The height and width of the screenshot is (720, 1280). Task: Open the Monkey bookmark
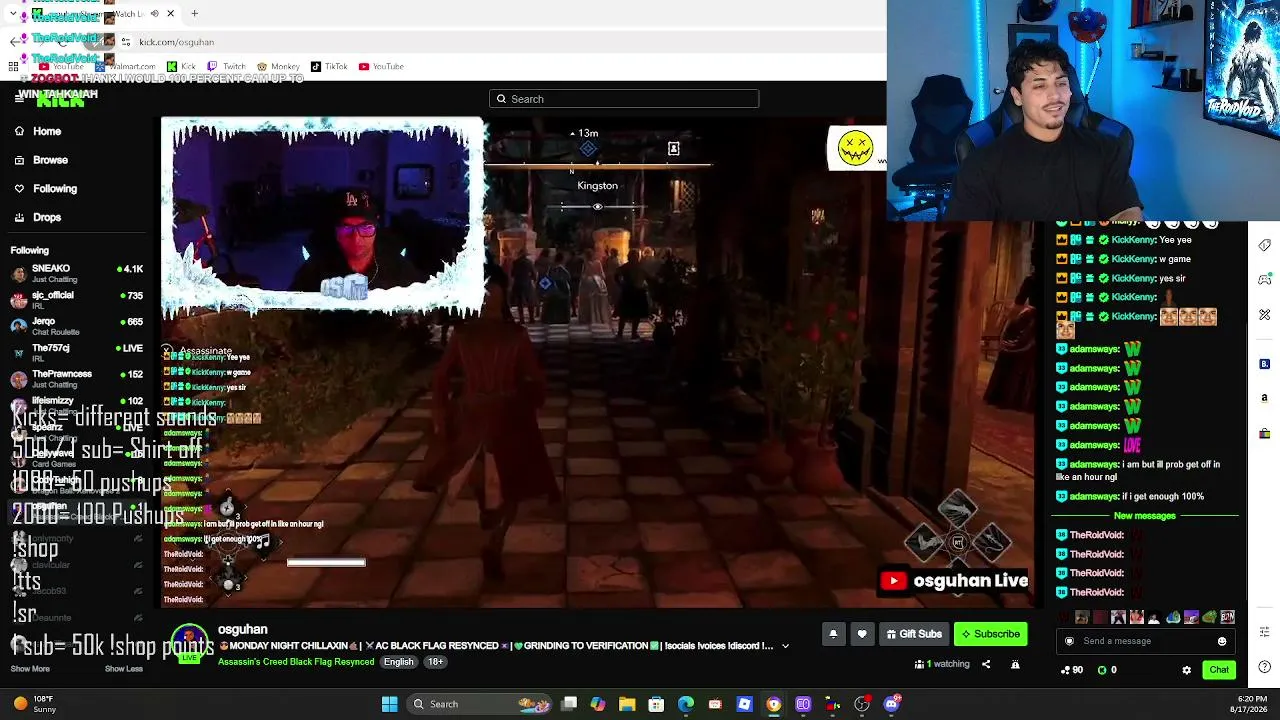pos(278,67)
